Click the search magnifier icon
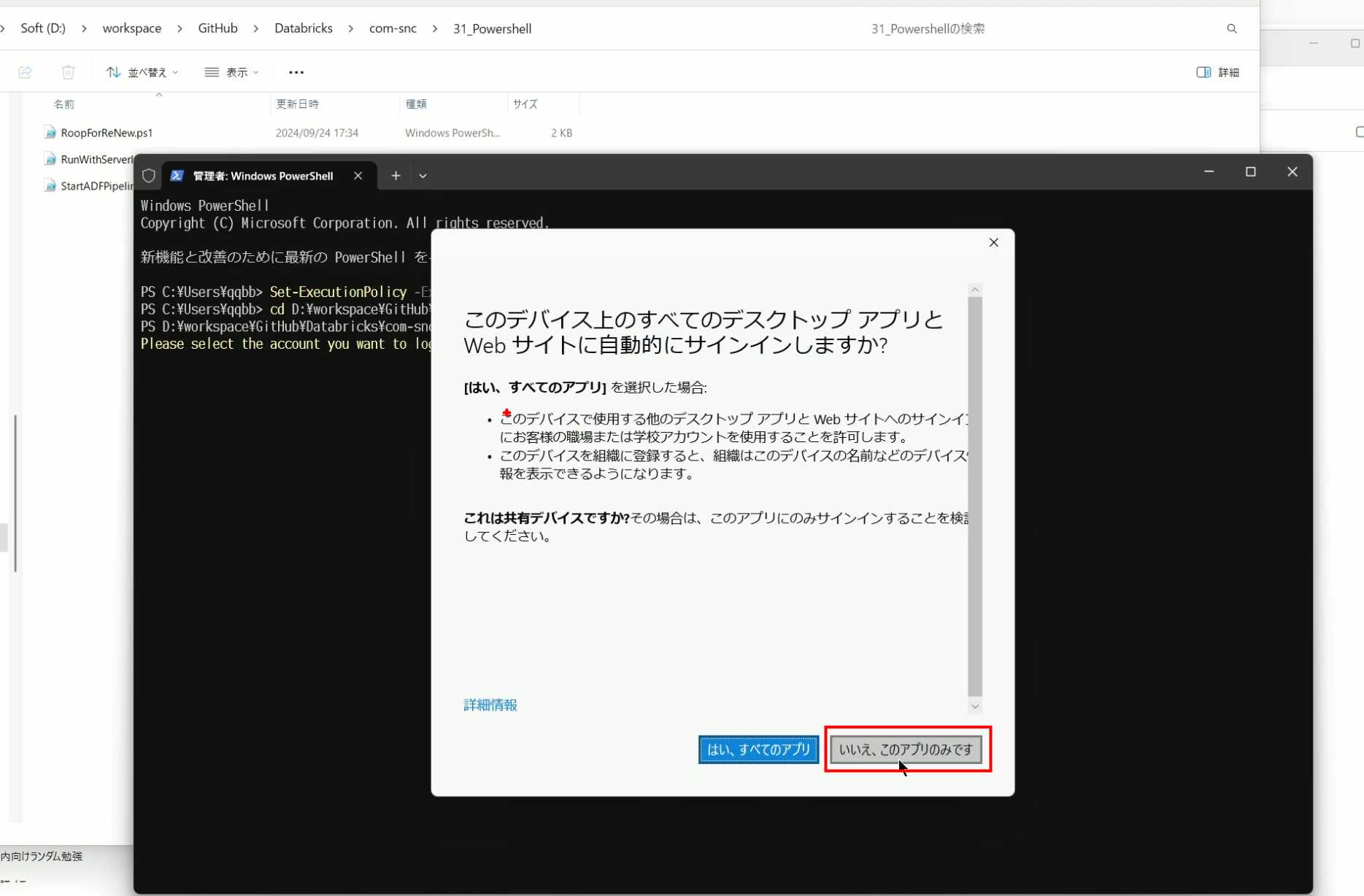Image resolution: width=1364 pixels, height=896 pixels. pos(1232,29)
